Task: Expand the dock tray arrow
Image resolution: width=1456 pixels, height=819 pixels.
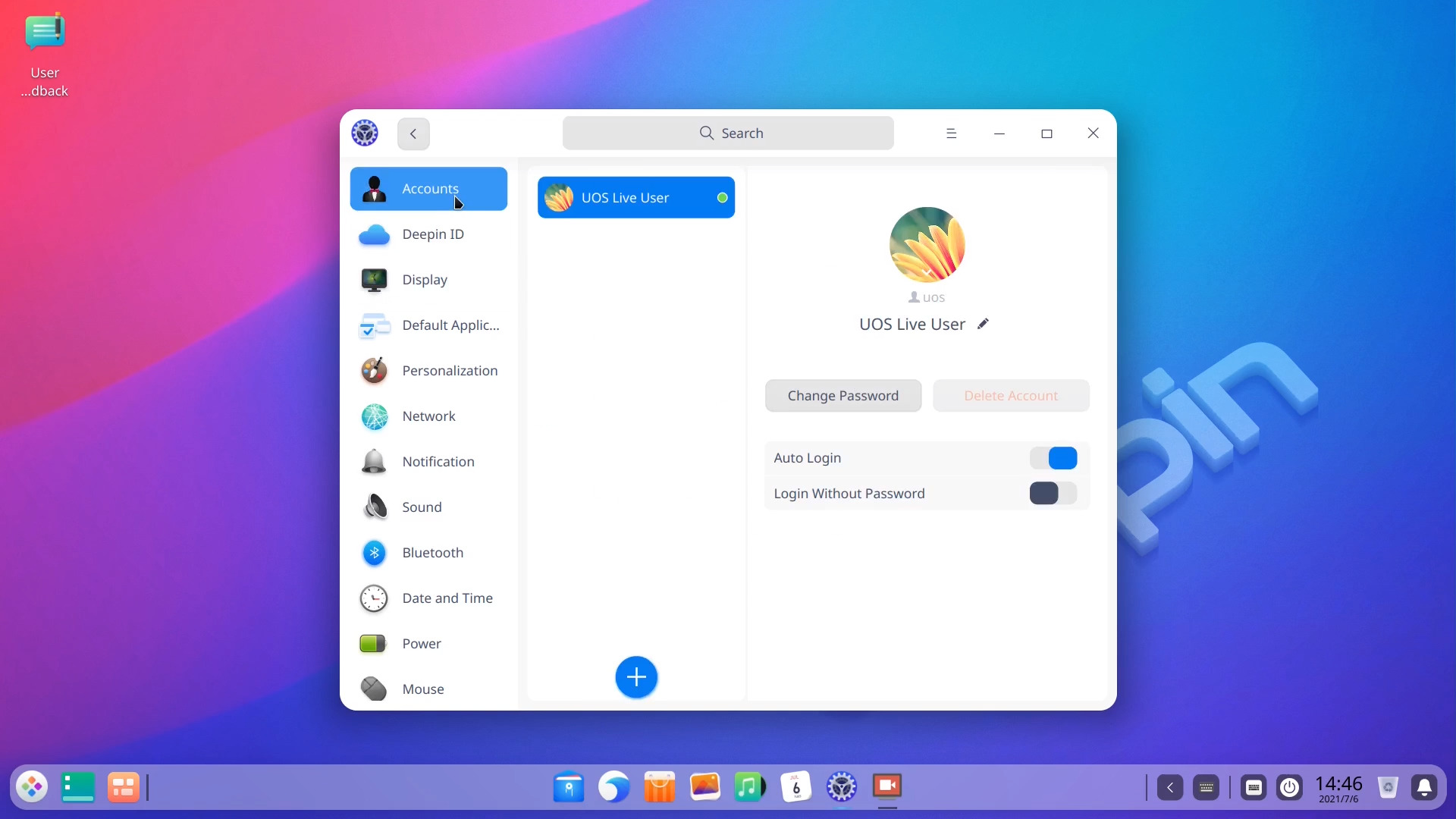Action: (1170, 788)
